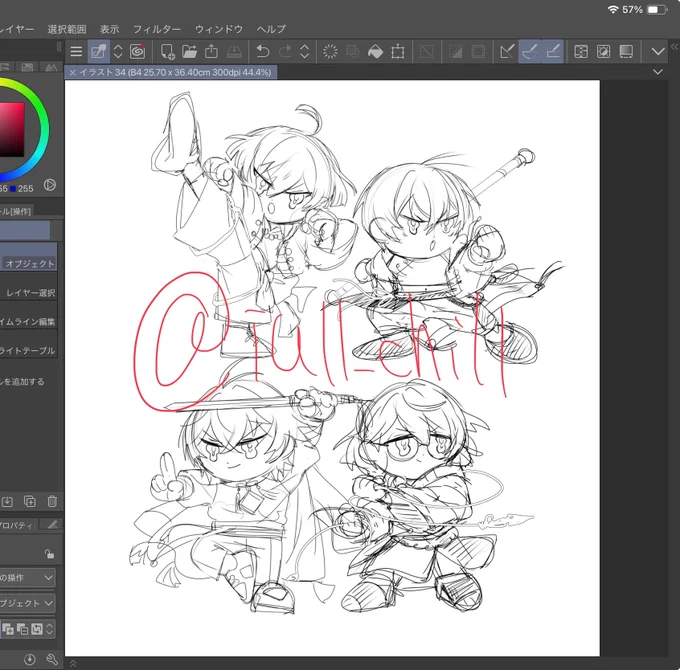
Task: Pick a shade in the red color square
Action: click(x=12, y=130)
